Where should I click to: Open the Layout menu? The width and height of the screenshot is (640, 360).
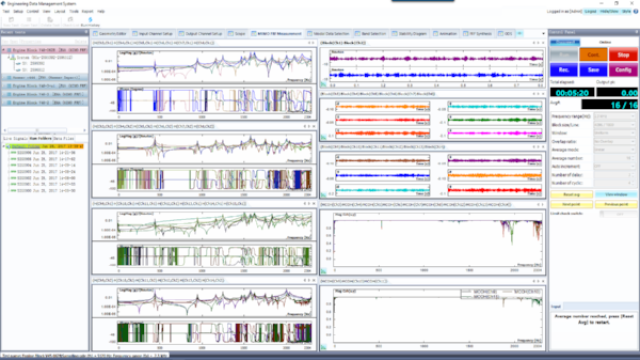[60, 11]
